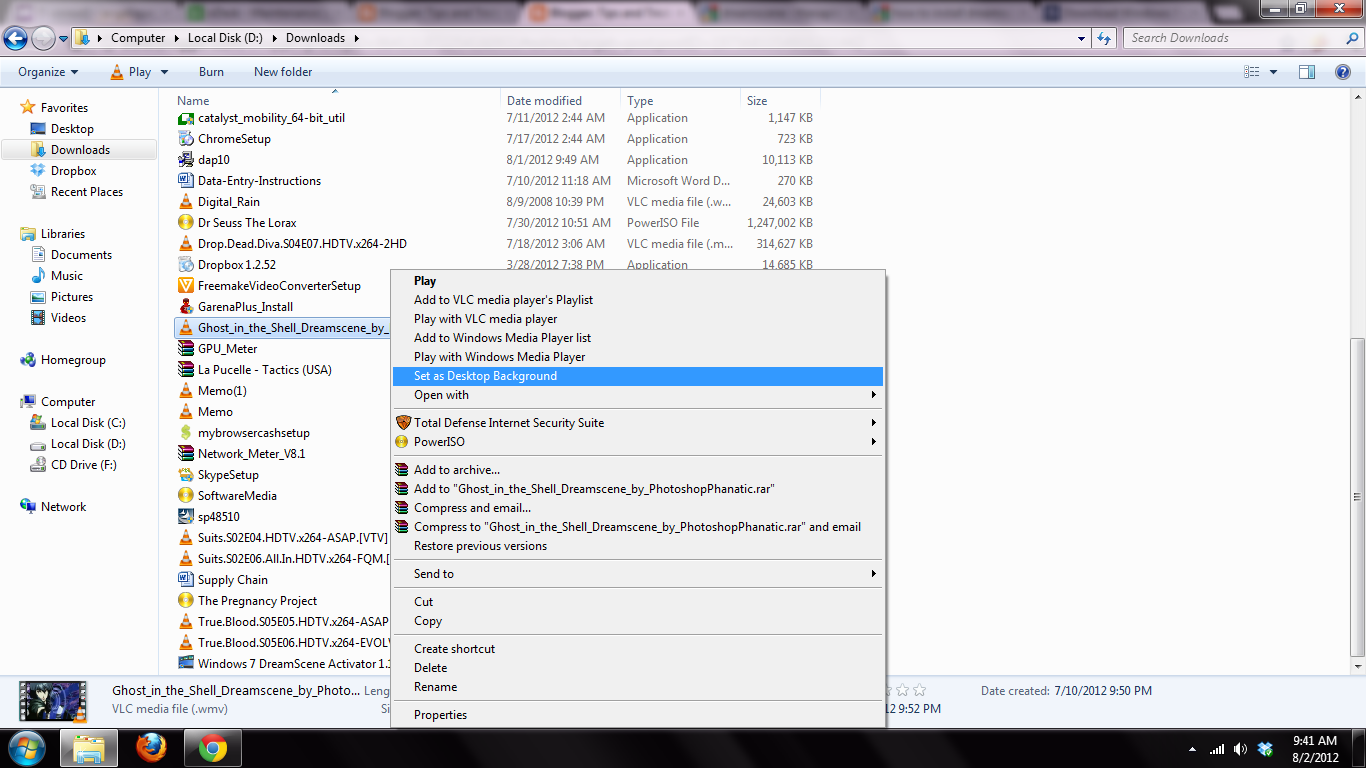This screenshot has width=1366, height=768.
Task: Click the Burn toolbar button
Action: point(211,72)
